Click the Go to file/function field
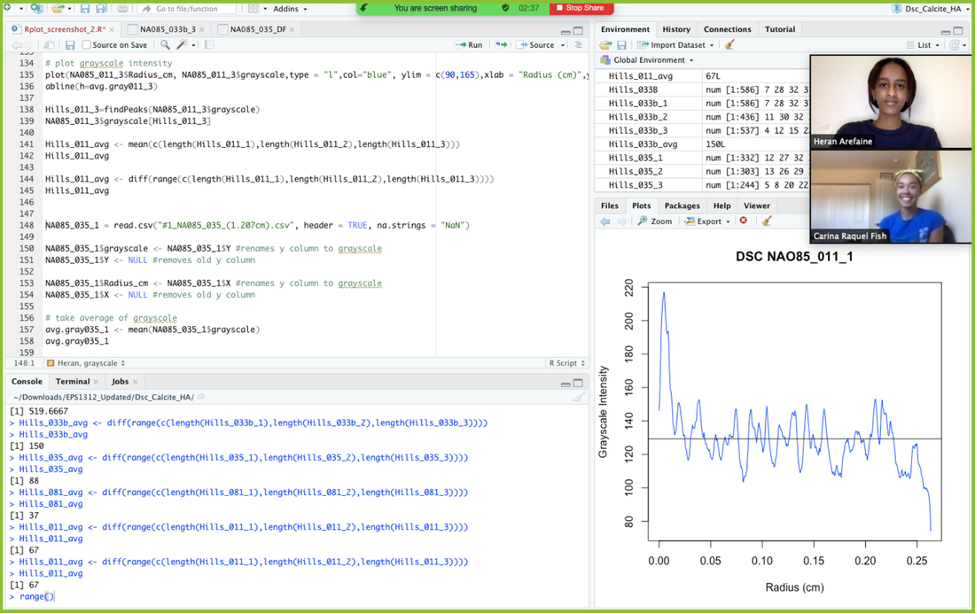Image resolution: width=977 pixels, height=614 pixels. (186, 9)
